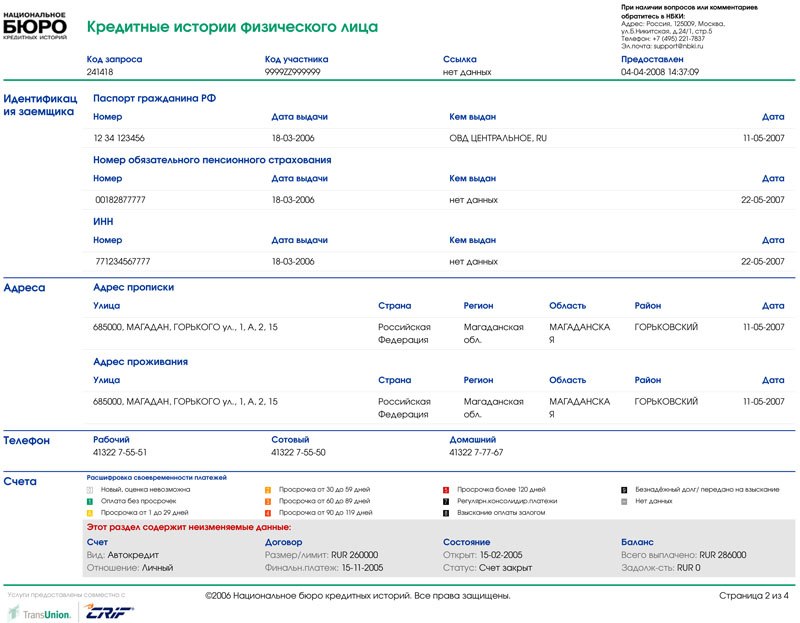This screenshot has width=800, height=623.
Task: Click the Национальное Бюро кредитных историй logo
Action: click(34, 26)
